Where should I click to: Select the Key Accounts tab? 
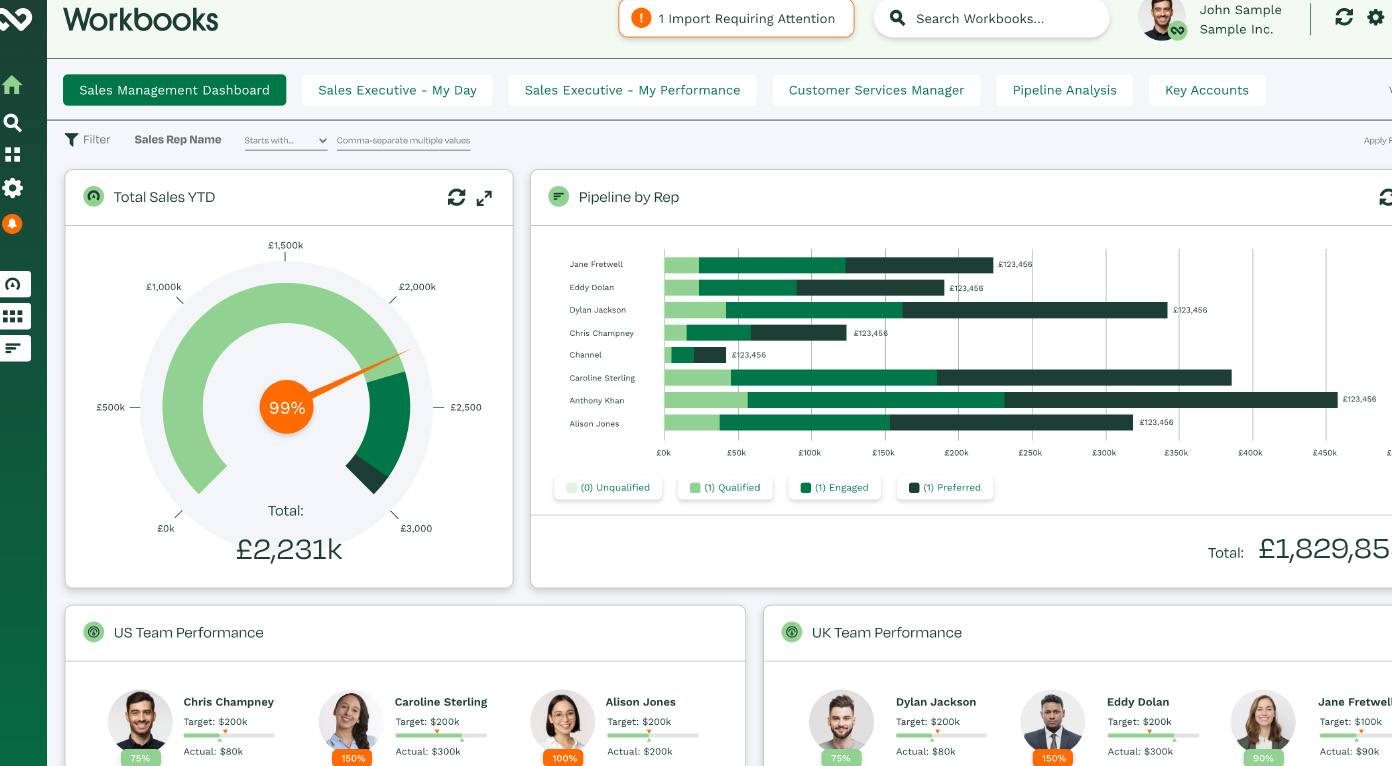click(x=1206, y=90)
